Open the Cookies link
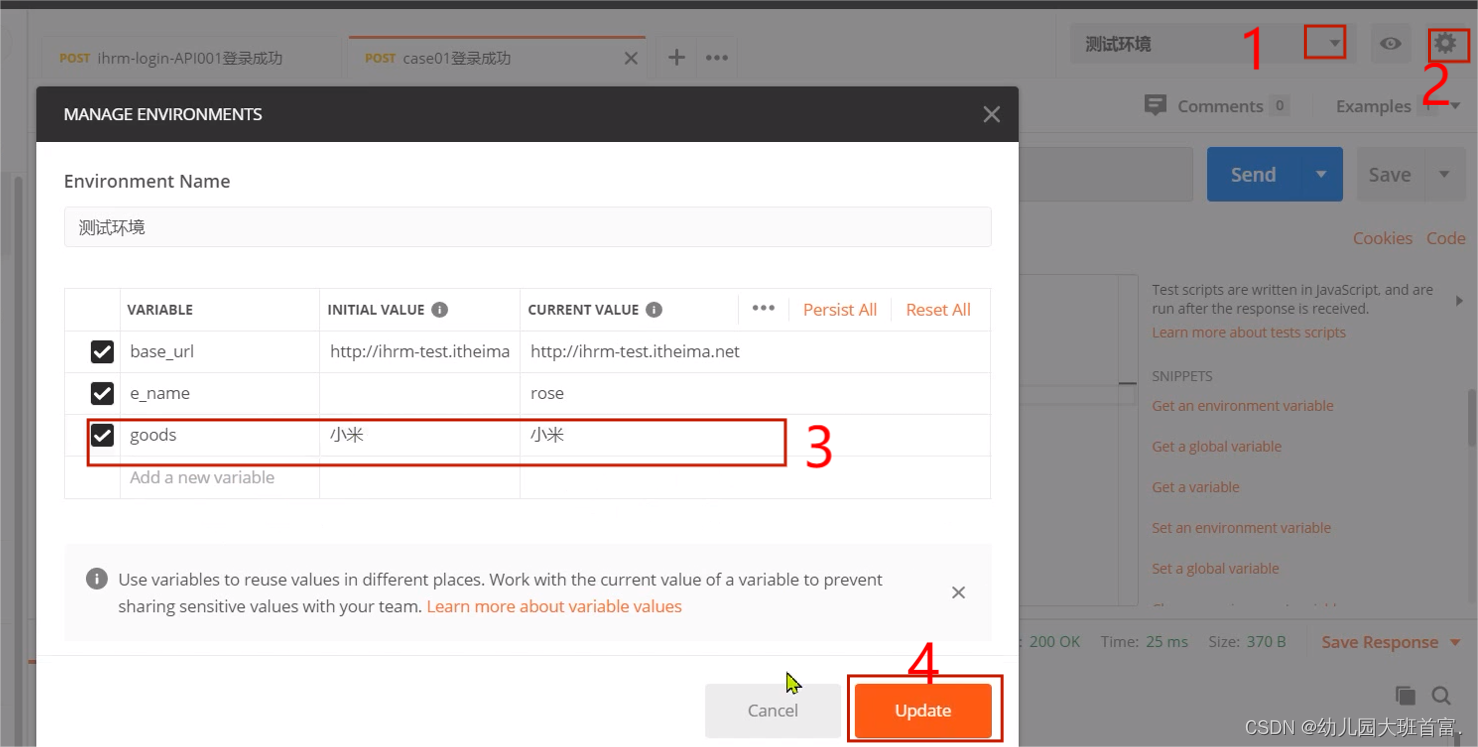Viewport: 1478px width, 747px height. point(1382,238)
